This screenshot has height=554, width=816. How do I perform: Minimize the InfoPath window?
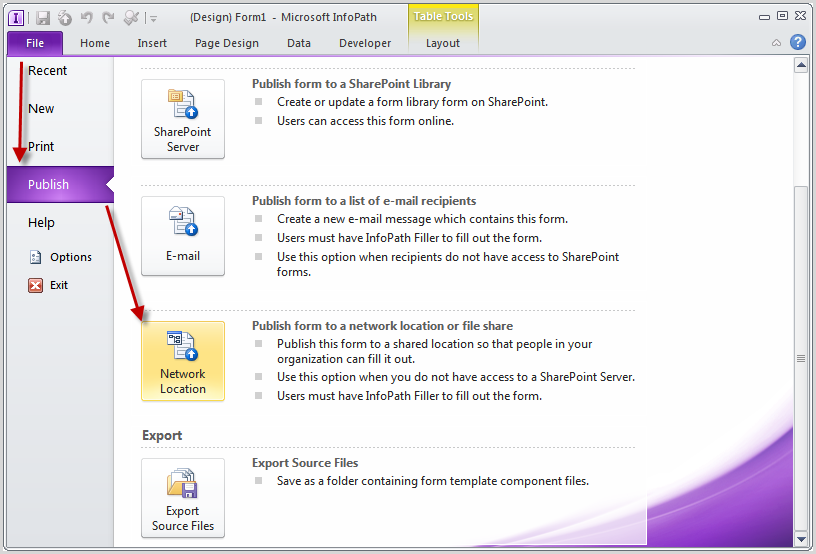click(x=764, y=17)
